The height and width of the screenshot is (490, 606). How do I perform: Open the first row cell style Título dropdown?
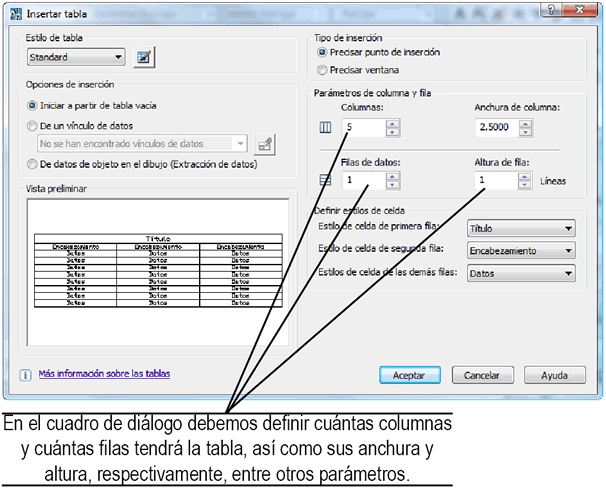(521, 228)
